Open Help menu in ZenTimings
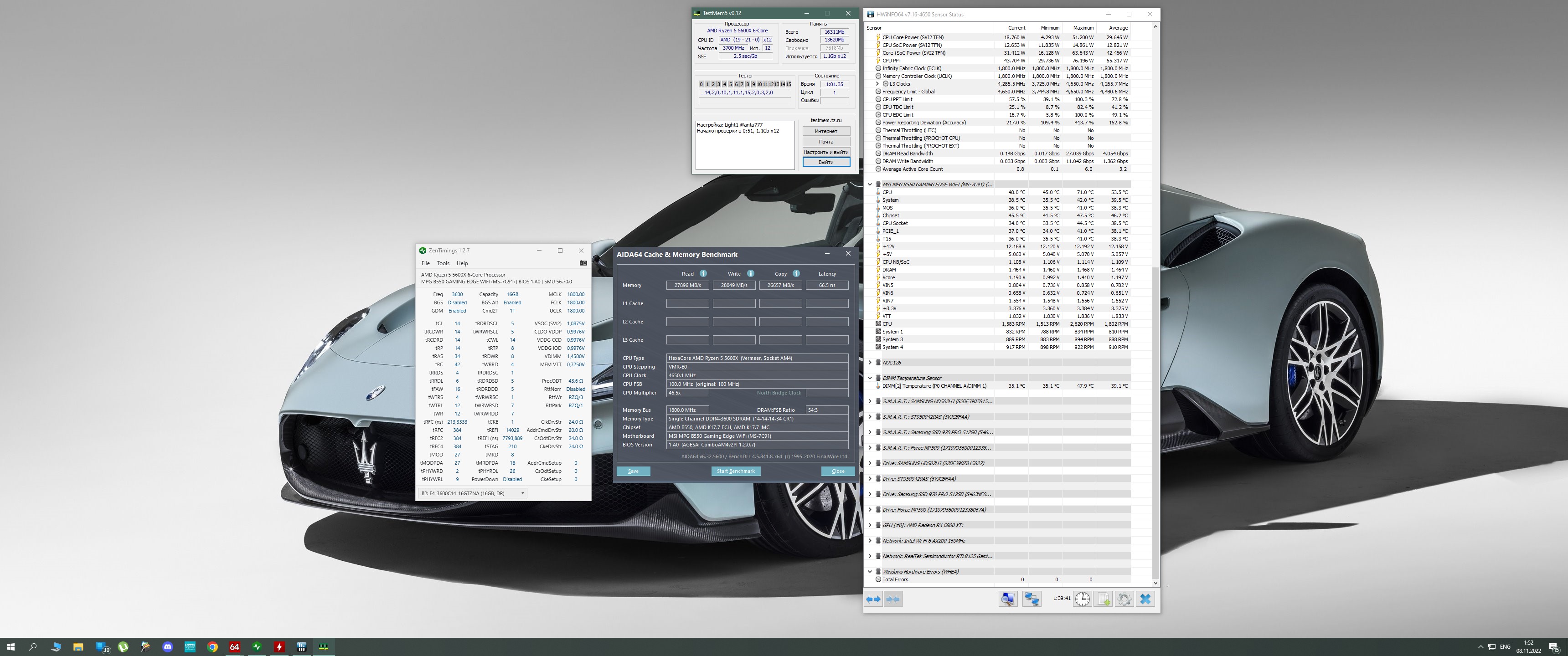This screenshot has width=1568, height=656. pos(462,263)
